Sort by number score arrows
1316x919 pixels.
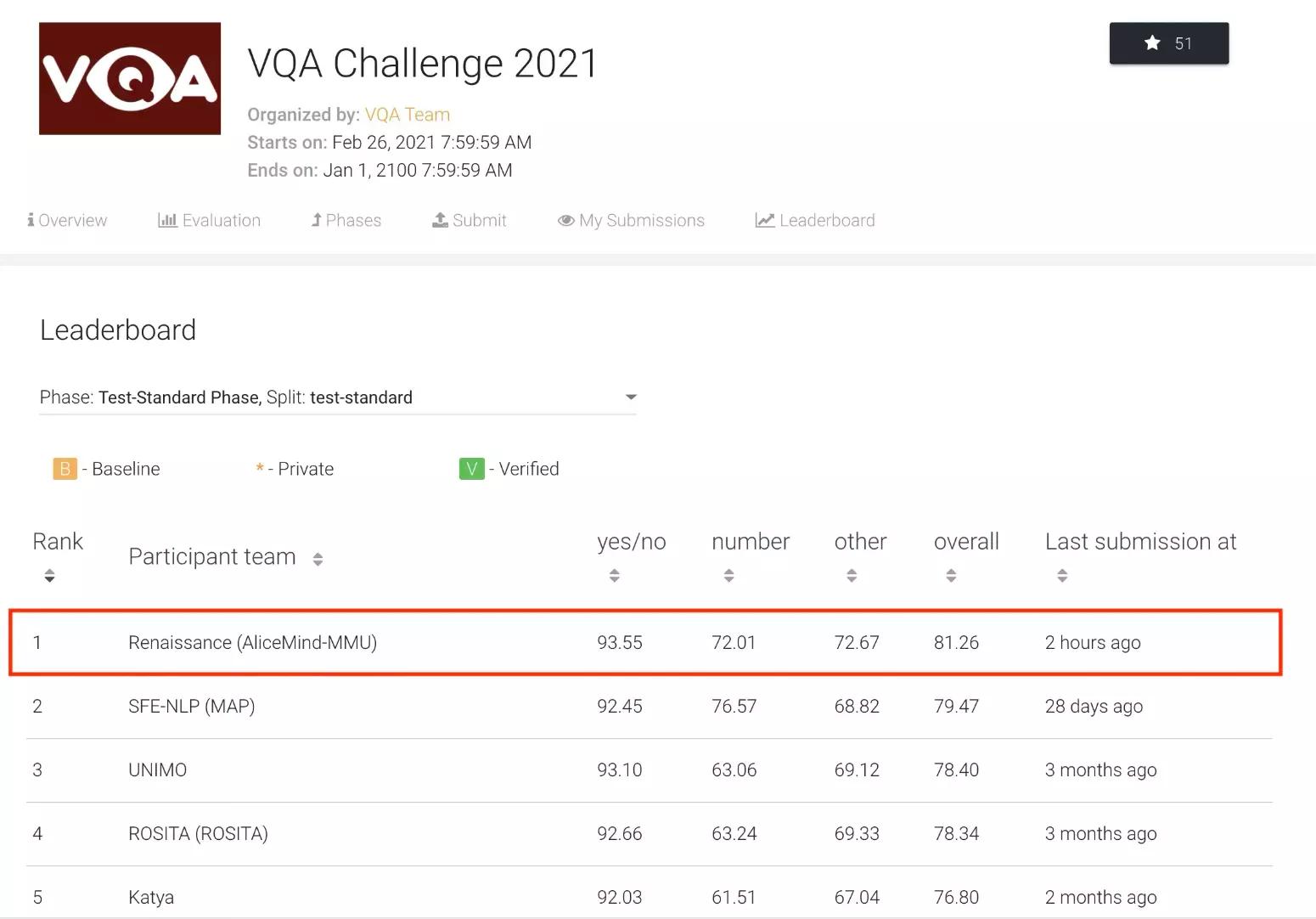(728, 576)
